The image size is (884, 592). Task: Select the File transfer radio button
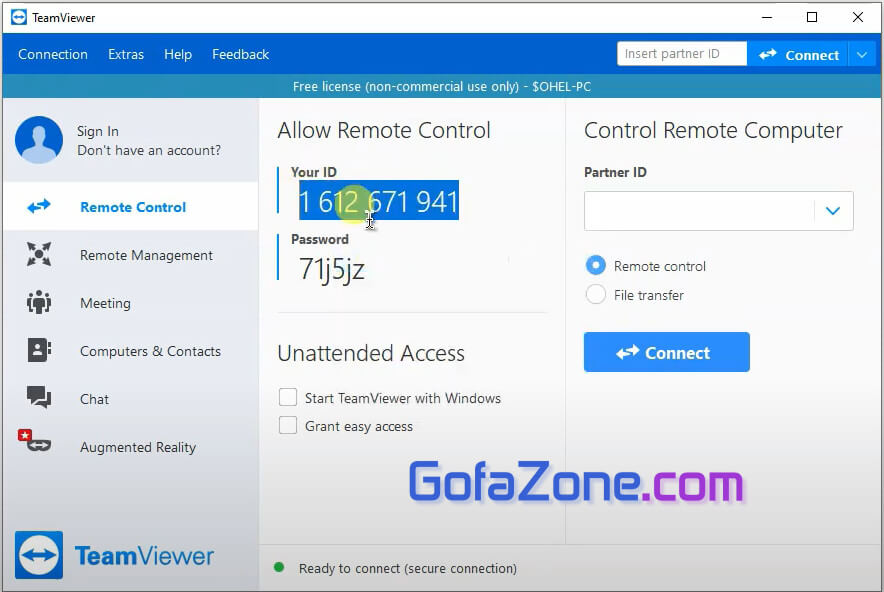pos(595,295)
